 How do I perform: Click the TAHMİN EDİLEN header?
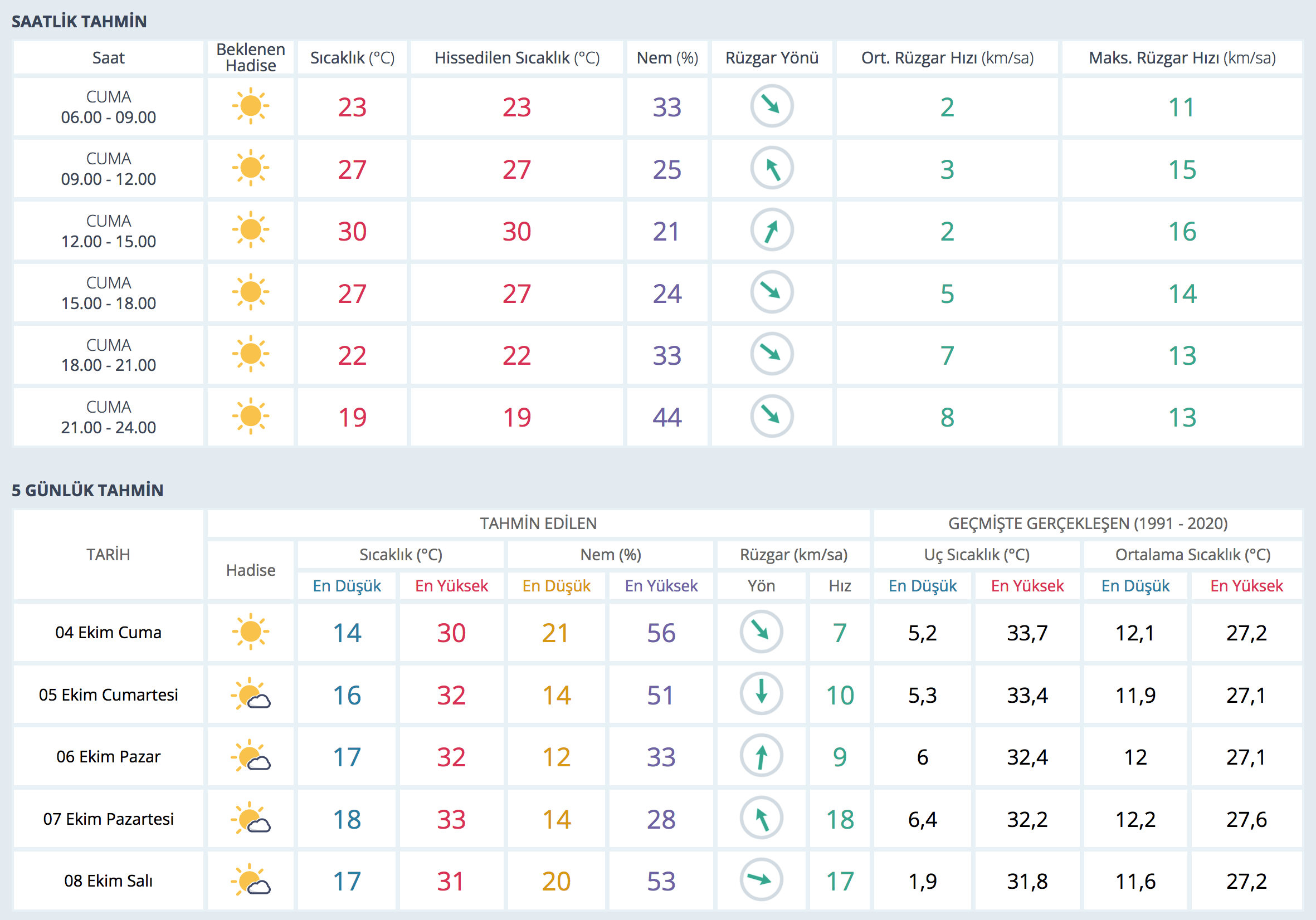tap(538, 523)
